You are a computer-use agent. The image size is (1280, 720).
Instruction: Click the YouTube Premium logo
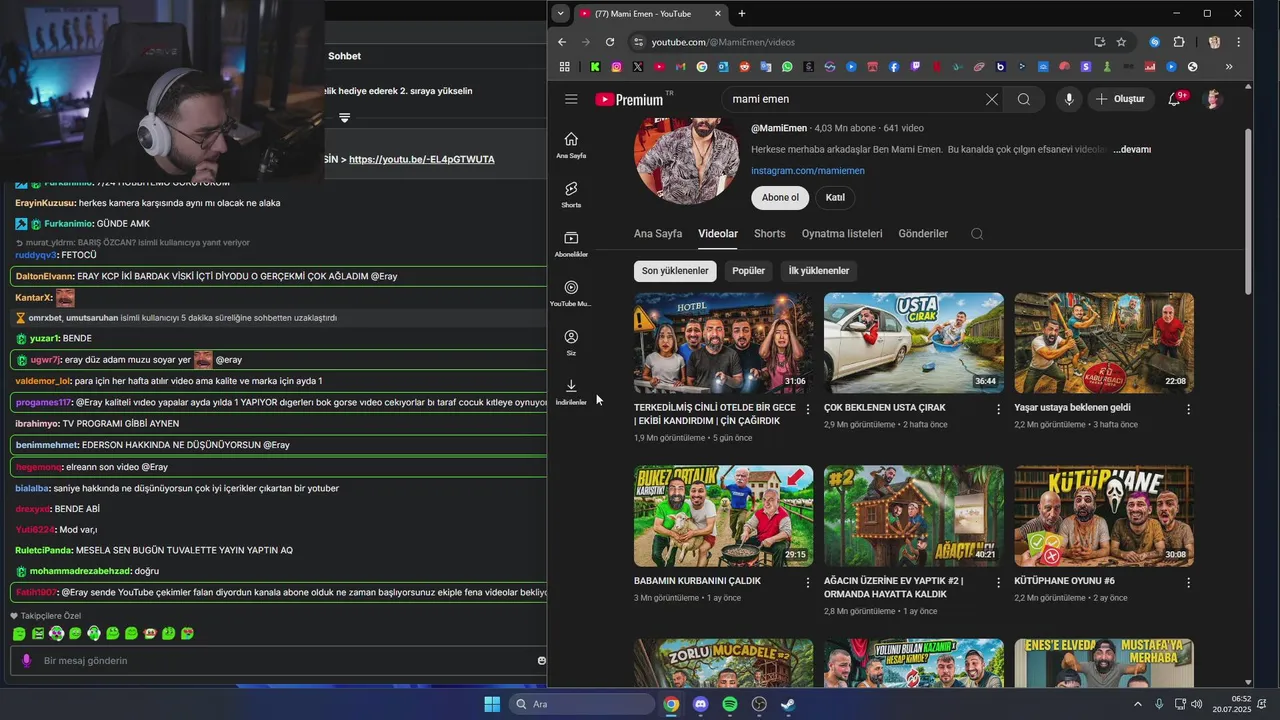pos(629,99)
